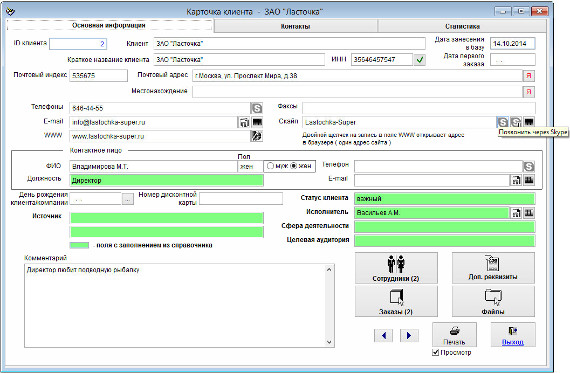Call the client phone via Skype icon
The height and width of the screenshot is (373, 570).
[x=257, y=108]
